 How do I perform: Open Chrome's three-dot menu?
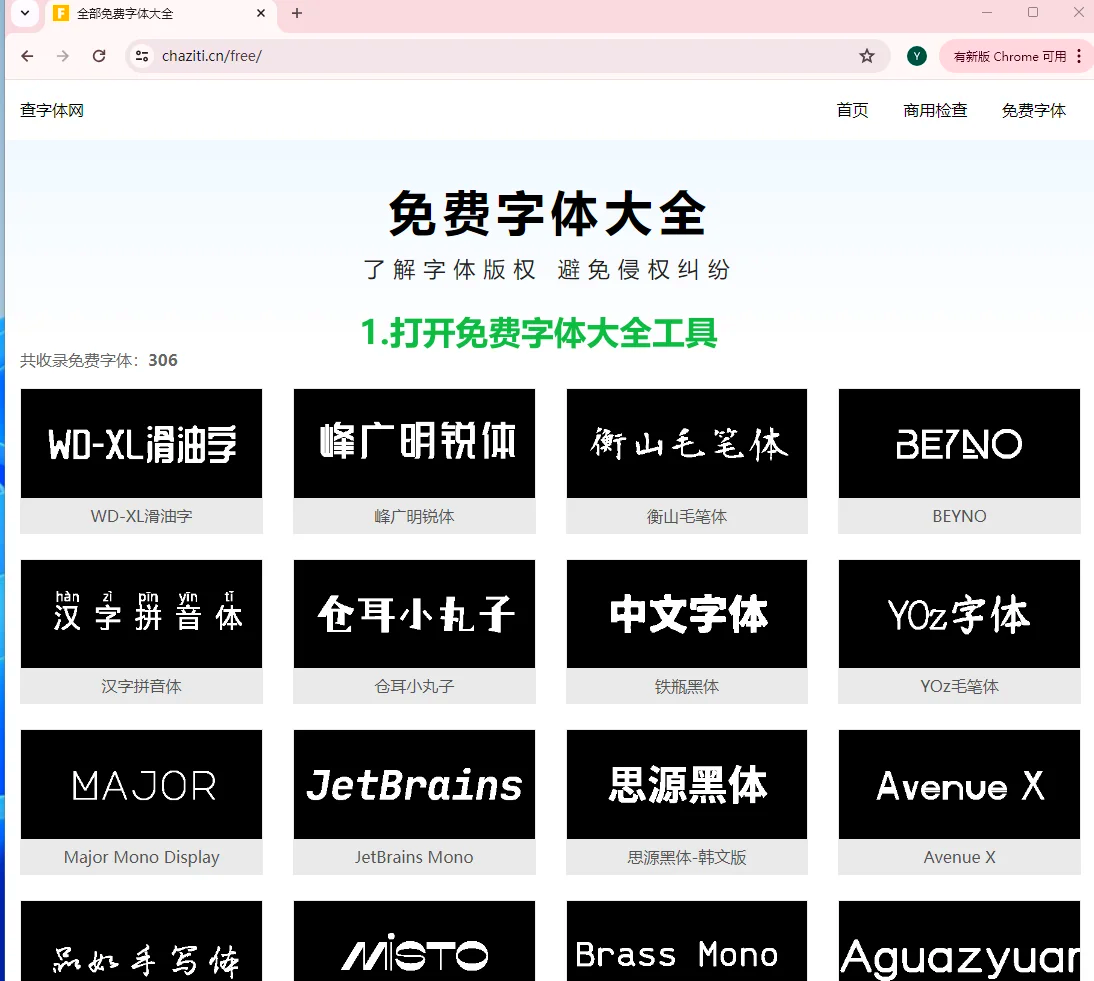click(1078, 56)
